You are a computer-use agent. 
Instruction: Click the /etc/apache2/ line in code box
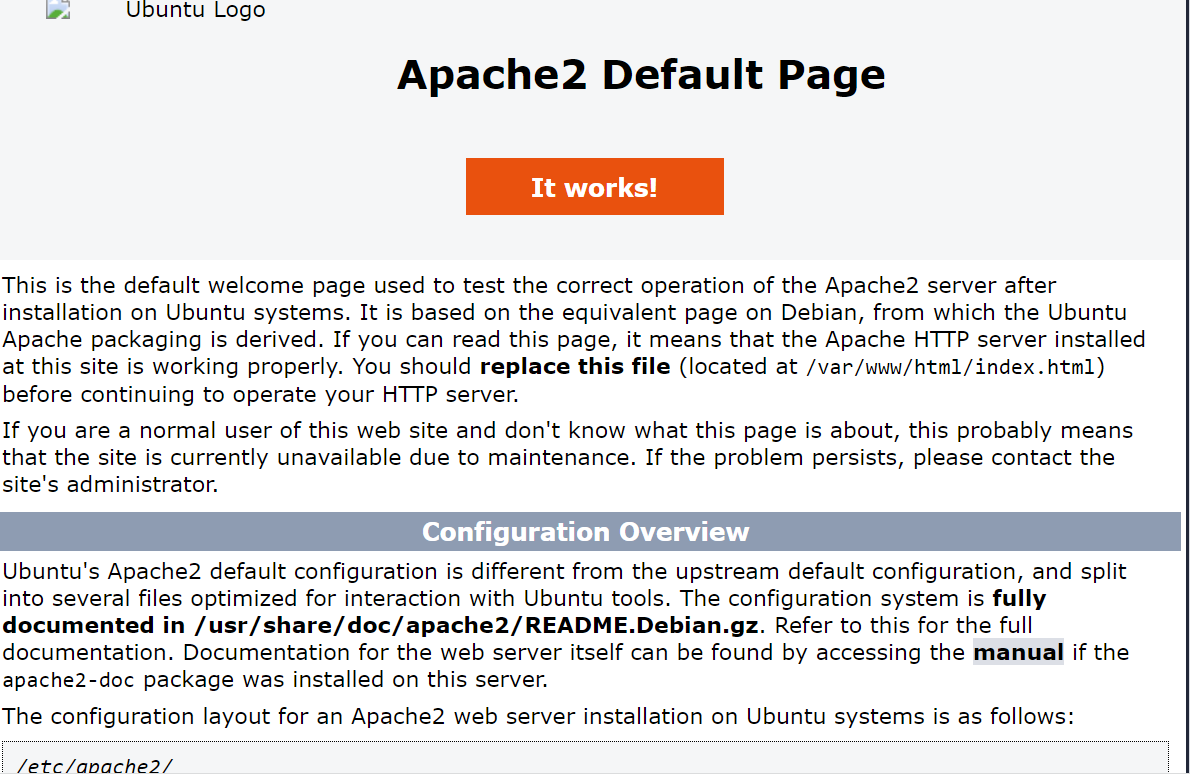coord(95,765)
